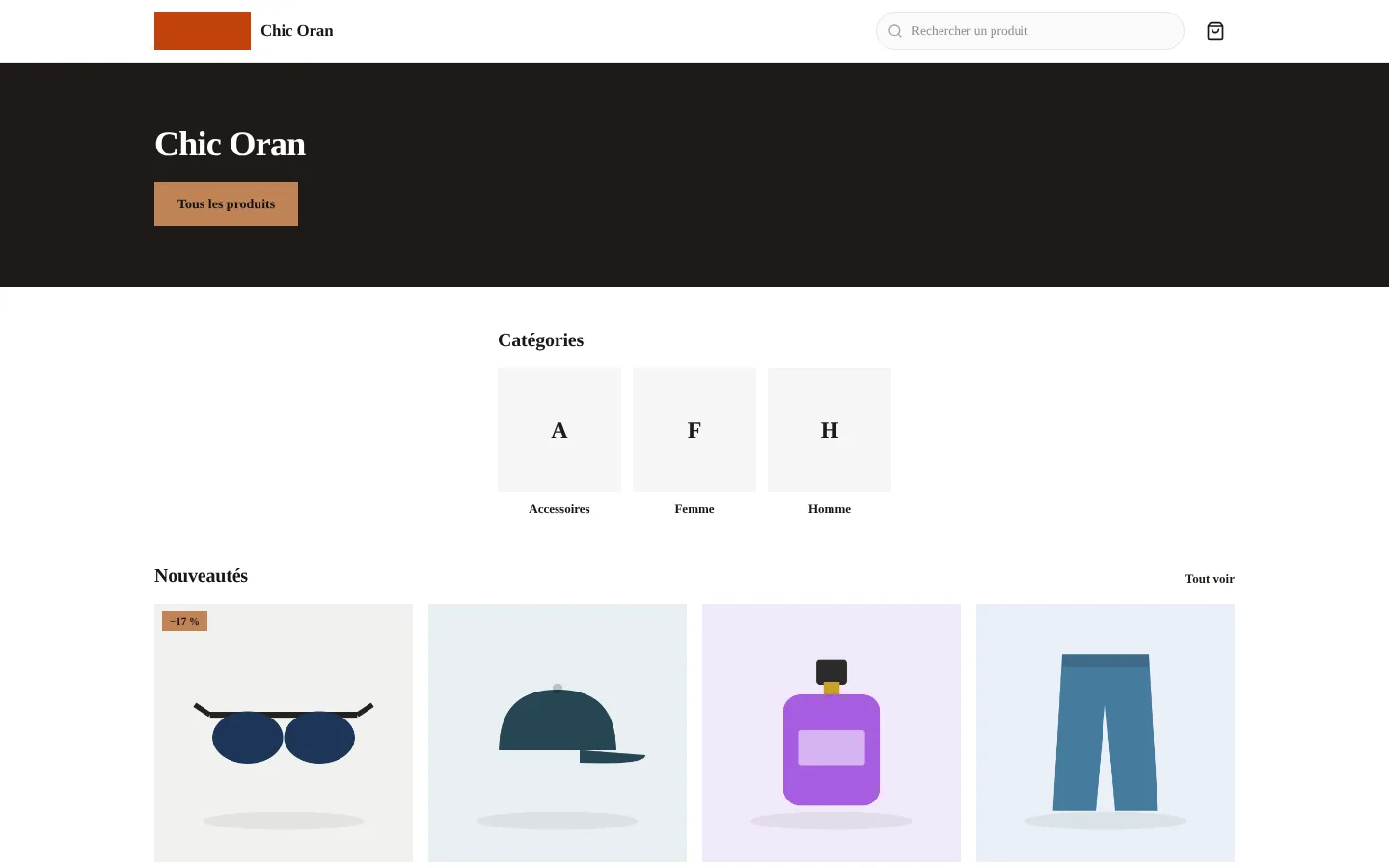Open the Homme category tile H
Viewport: 1389px width, 868px height.
[x=830, y=430]
